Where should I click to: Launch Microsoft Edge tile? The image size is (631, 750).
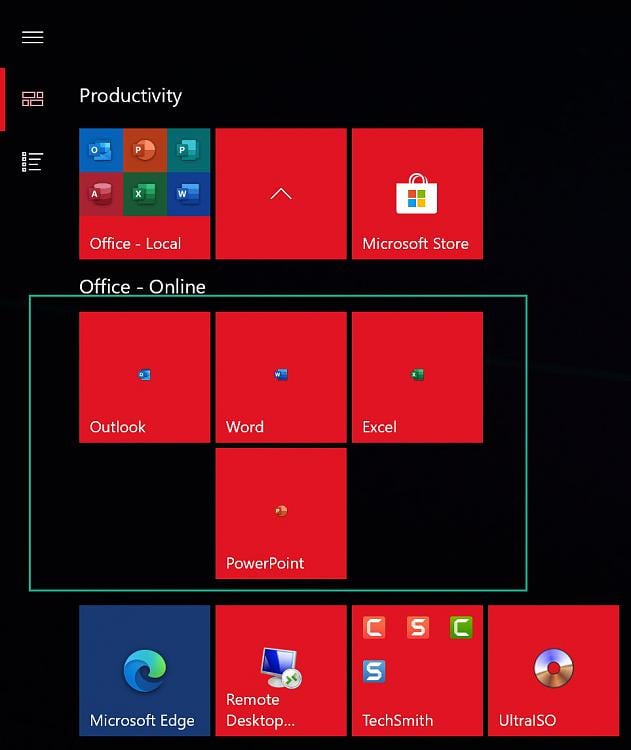(144, 671)
